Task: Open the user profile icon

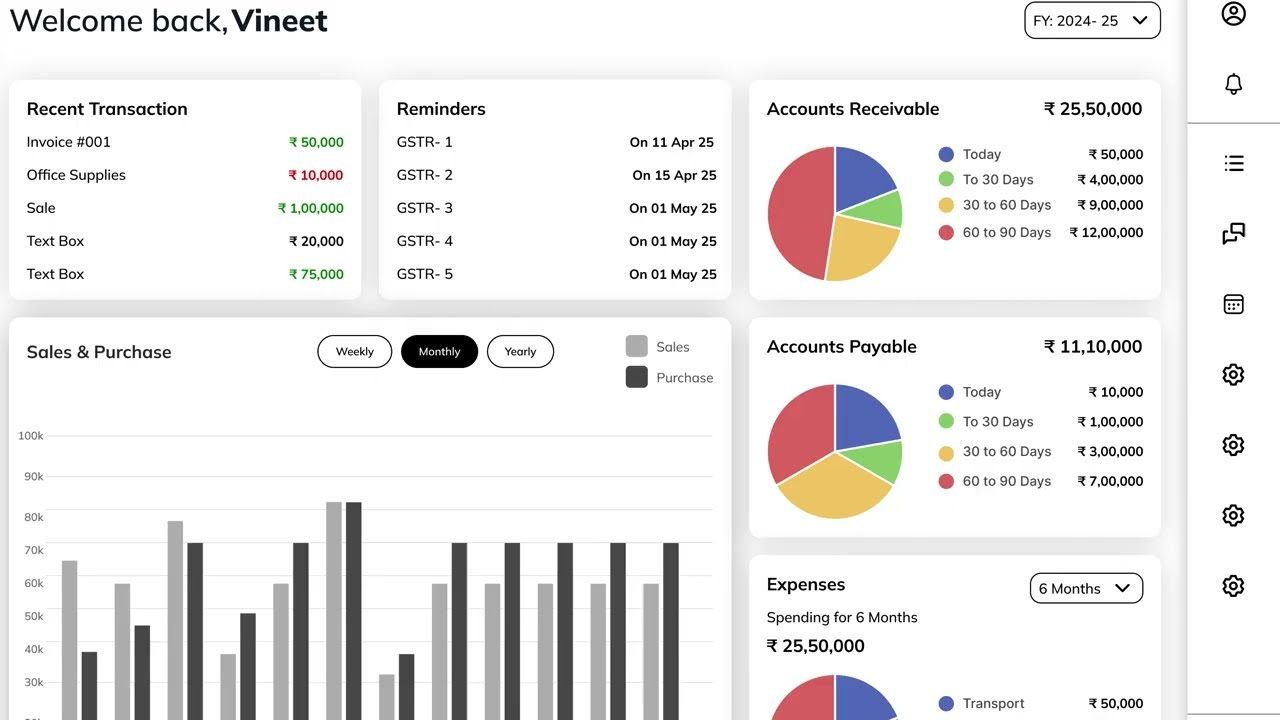Action: (1233, 14)
